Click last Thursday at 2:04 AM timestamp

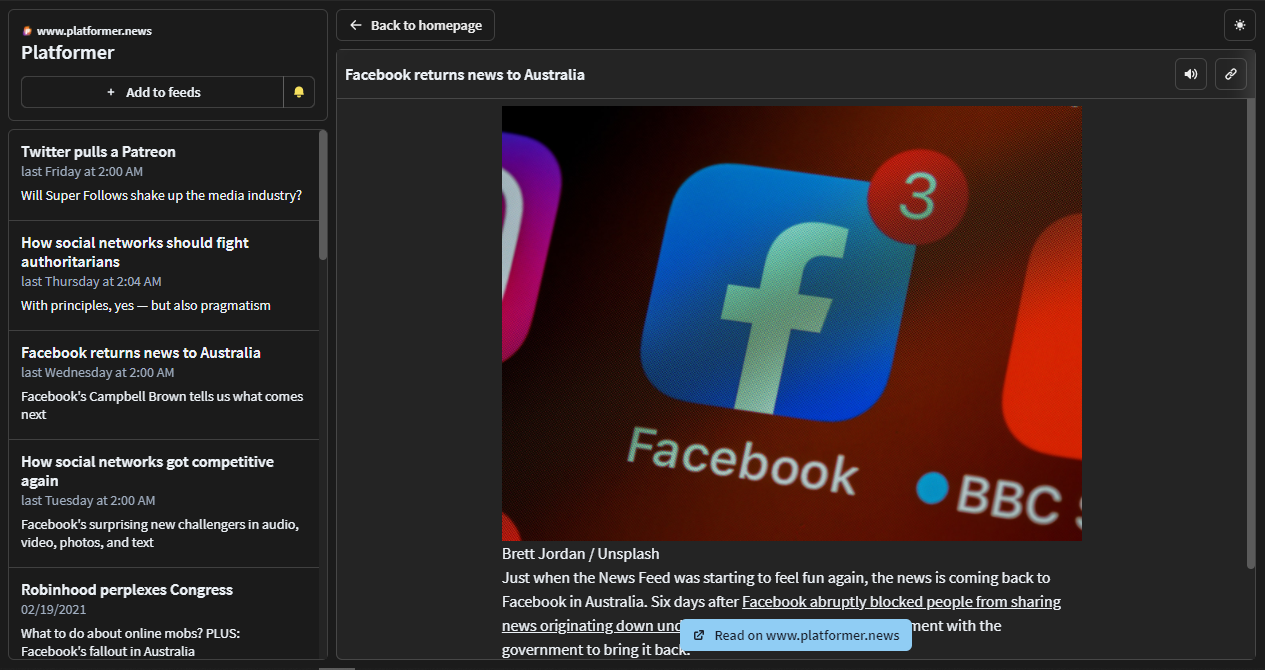click(x=91, y=282)
